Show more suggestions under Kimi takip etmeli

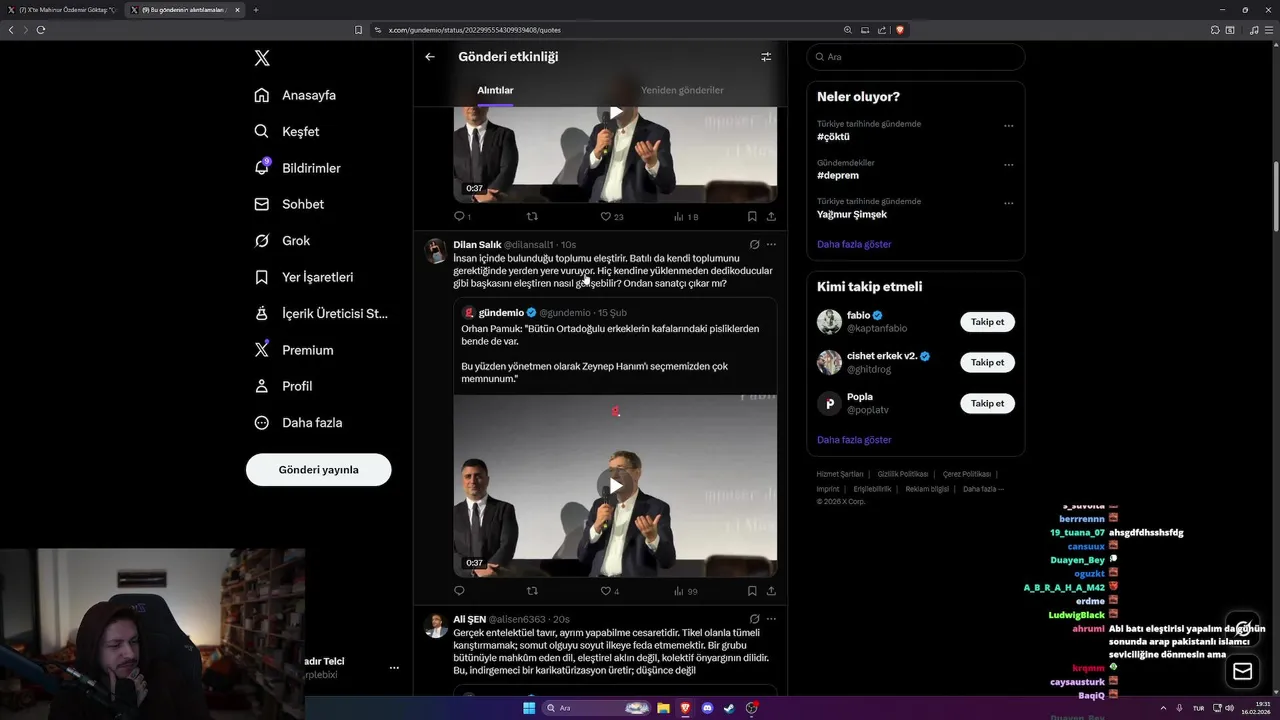pyautogui.click(x=854, y=440)
